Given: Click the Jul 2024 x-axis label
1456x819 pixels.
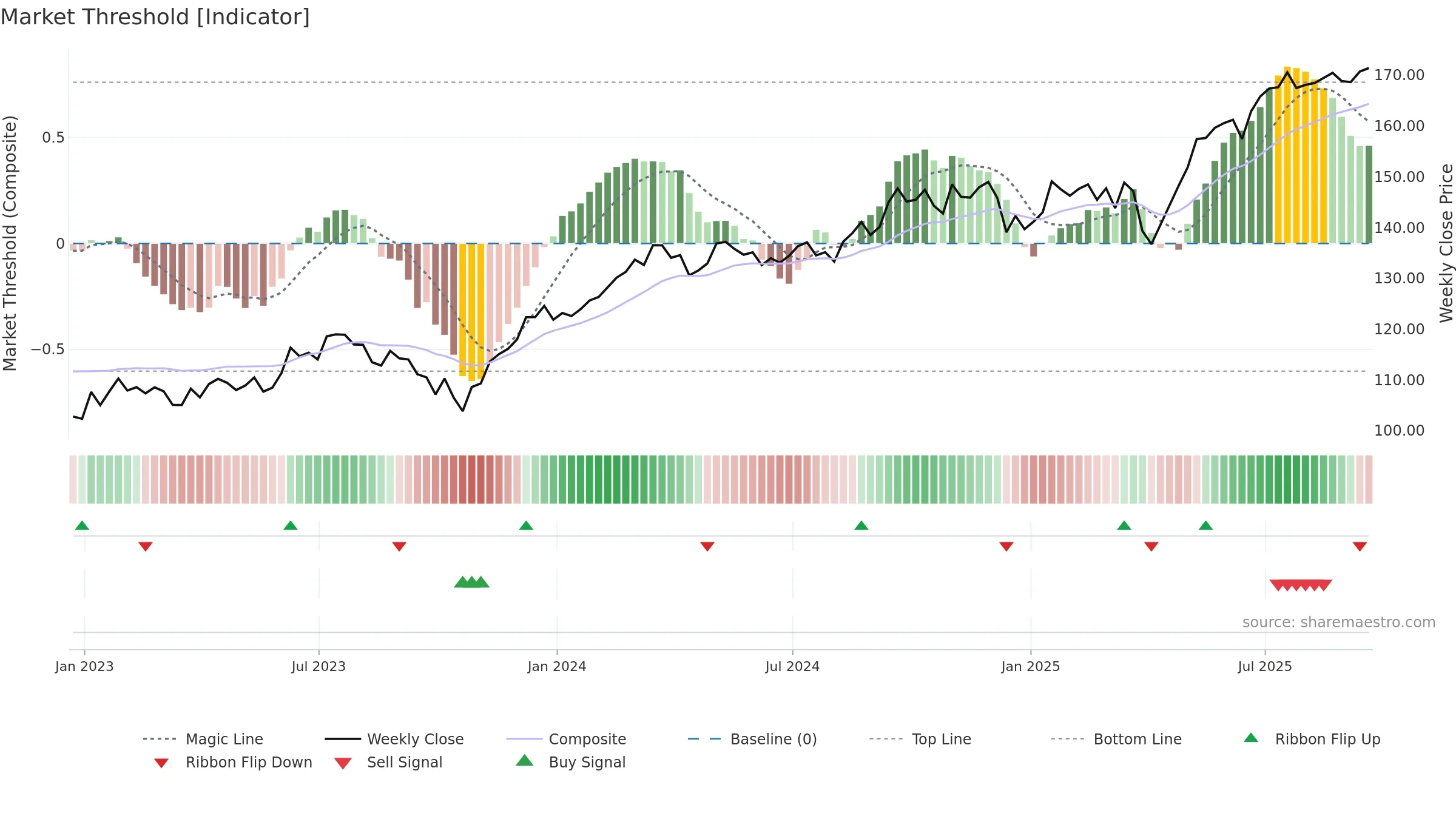Looking at the screenshot, I should [x=792, y=666].
